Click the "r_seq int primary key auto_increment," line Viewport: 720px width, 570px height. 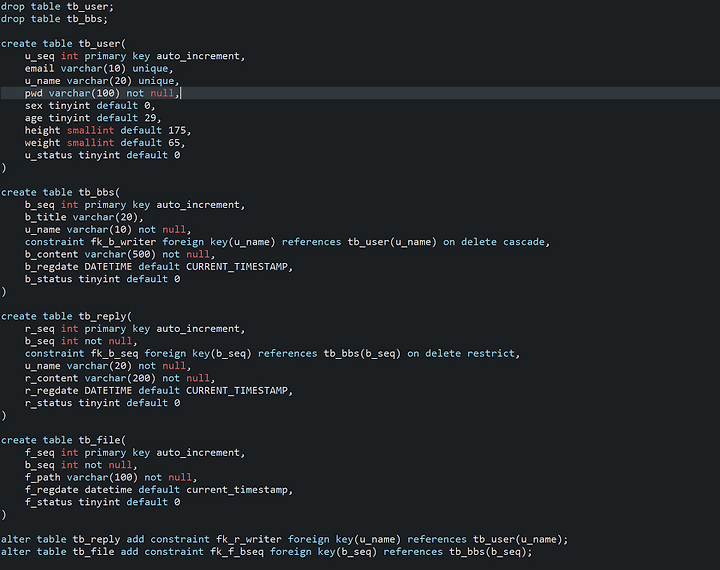[x=135, y=329]
